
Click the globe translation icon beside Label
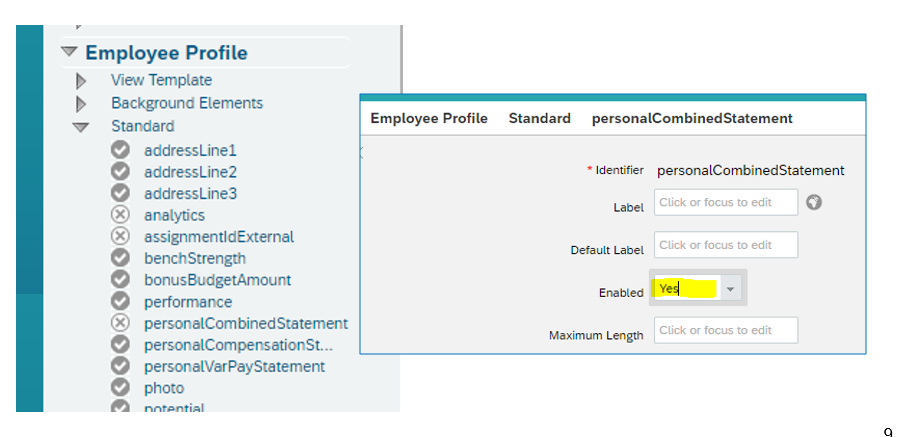813,202
